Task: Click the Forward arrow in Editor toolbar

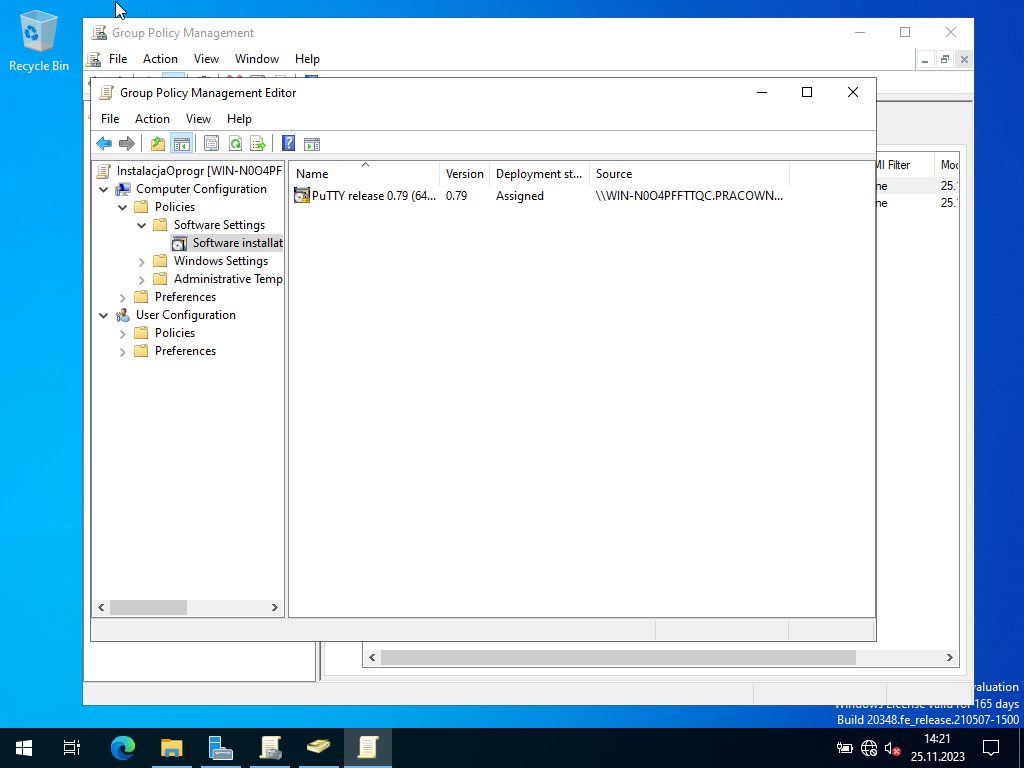Action: tap(127, 144)
